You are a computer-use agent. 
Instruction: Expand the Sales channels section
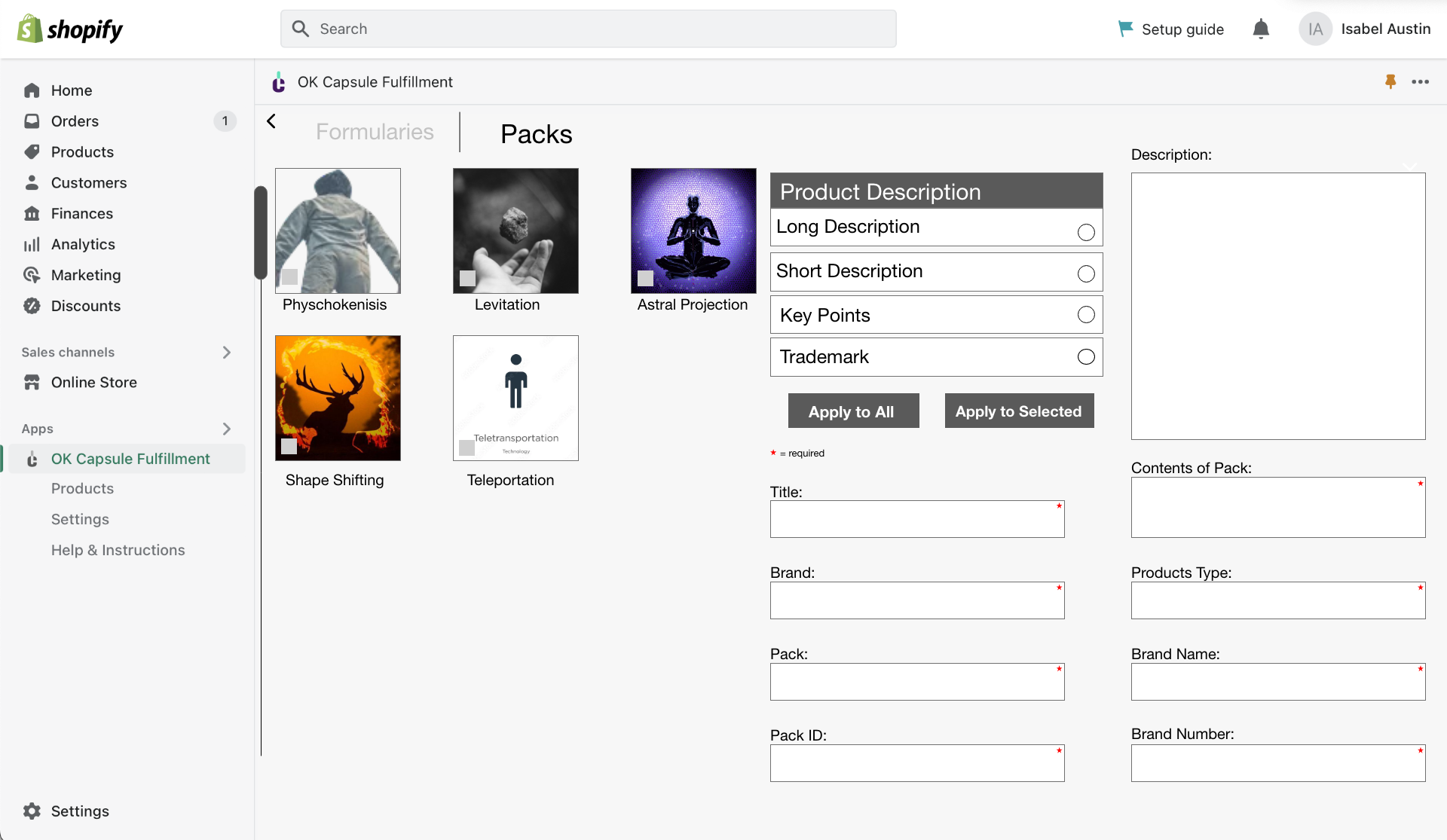pos(226,352)
